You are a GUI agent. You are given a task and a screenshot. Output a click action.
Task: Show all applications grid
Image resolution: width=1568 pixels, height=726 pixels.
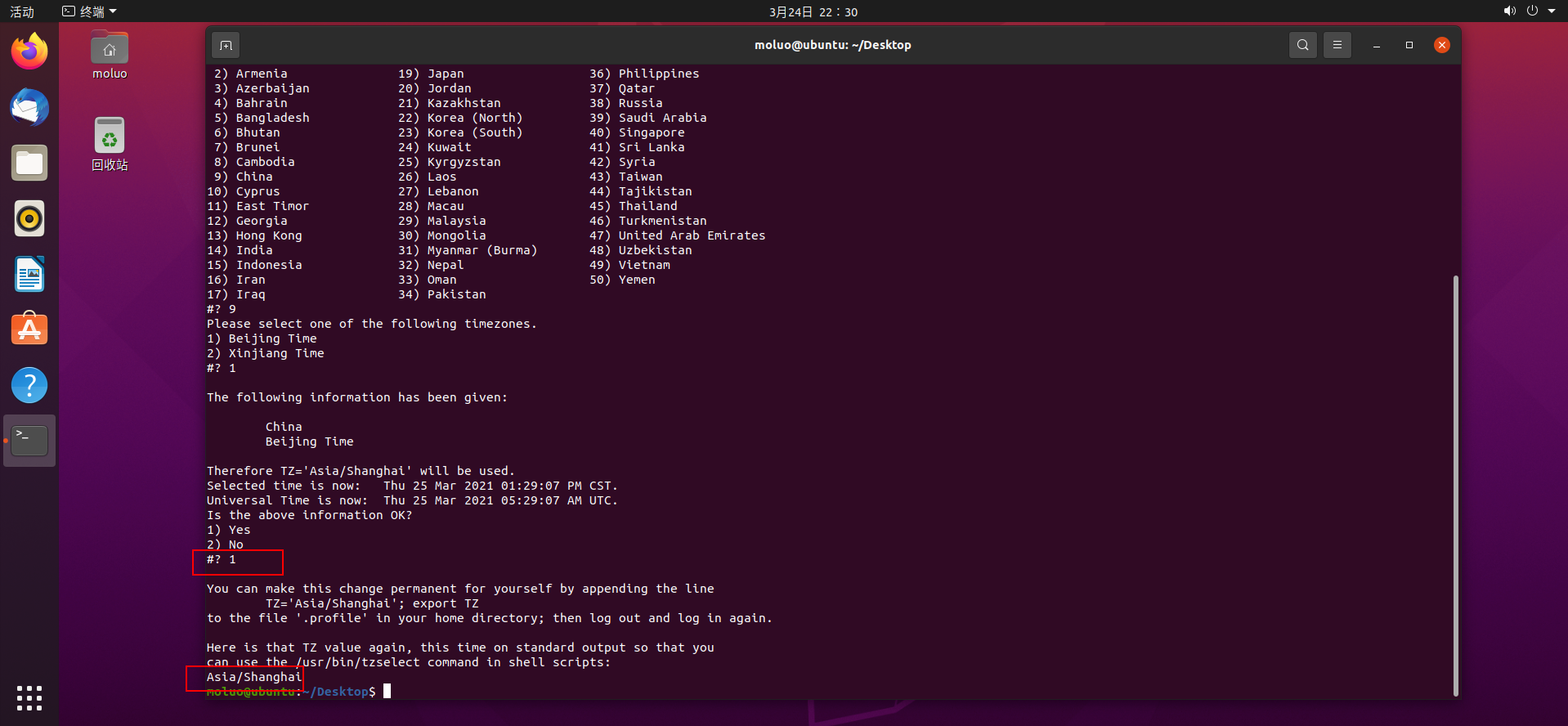29,698
